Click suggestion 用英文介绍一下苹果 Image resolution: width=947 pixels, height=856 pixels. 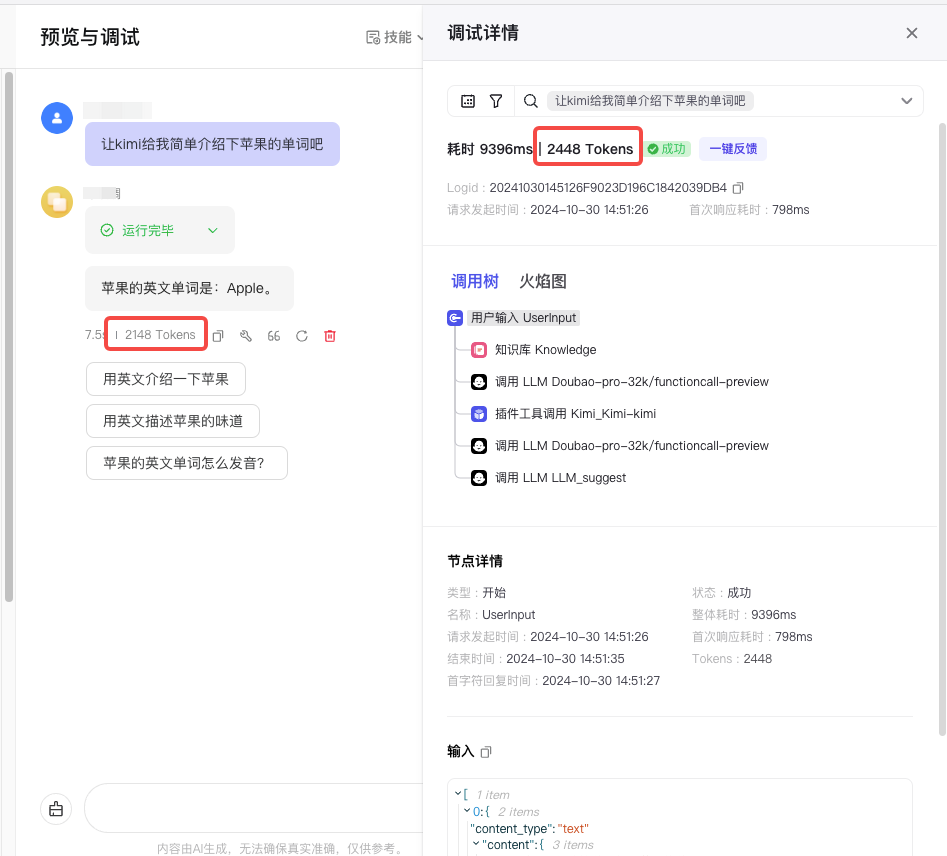165,379
